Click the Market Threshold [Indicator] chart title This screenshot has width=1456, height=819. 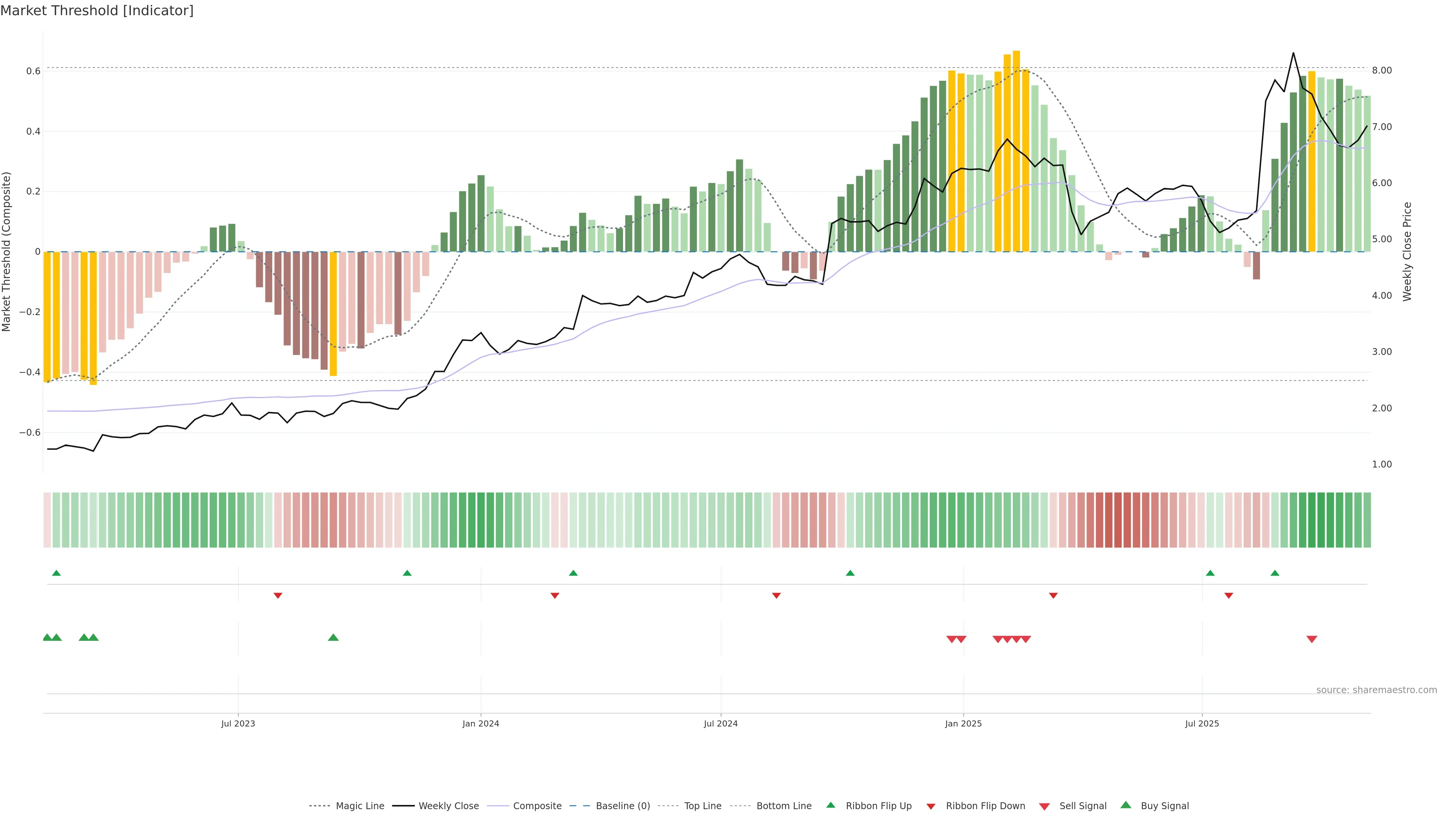click(97, 11)
